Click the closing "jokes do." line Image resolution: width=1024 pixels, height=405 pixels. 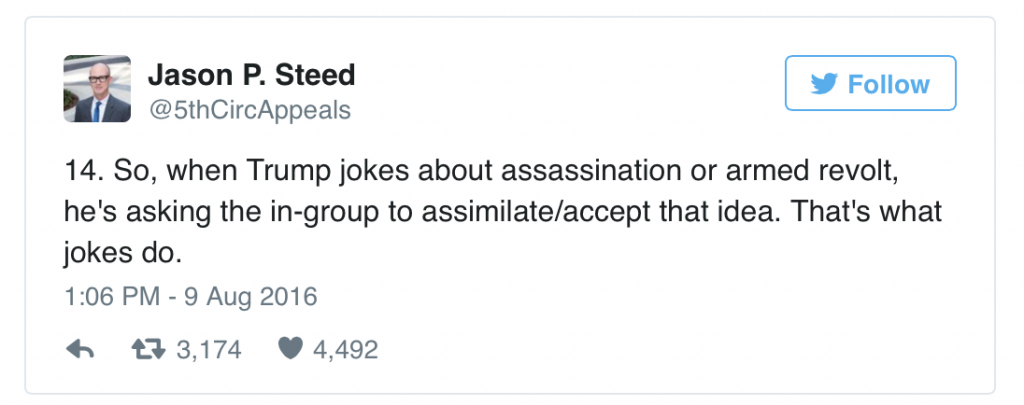click(121, 254)
